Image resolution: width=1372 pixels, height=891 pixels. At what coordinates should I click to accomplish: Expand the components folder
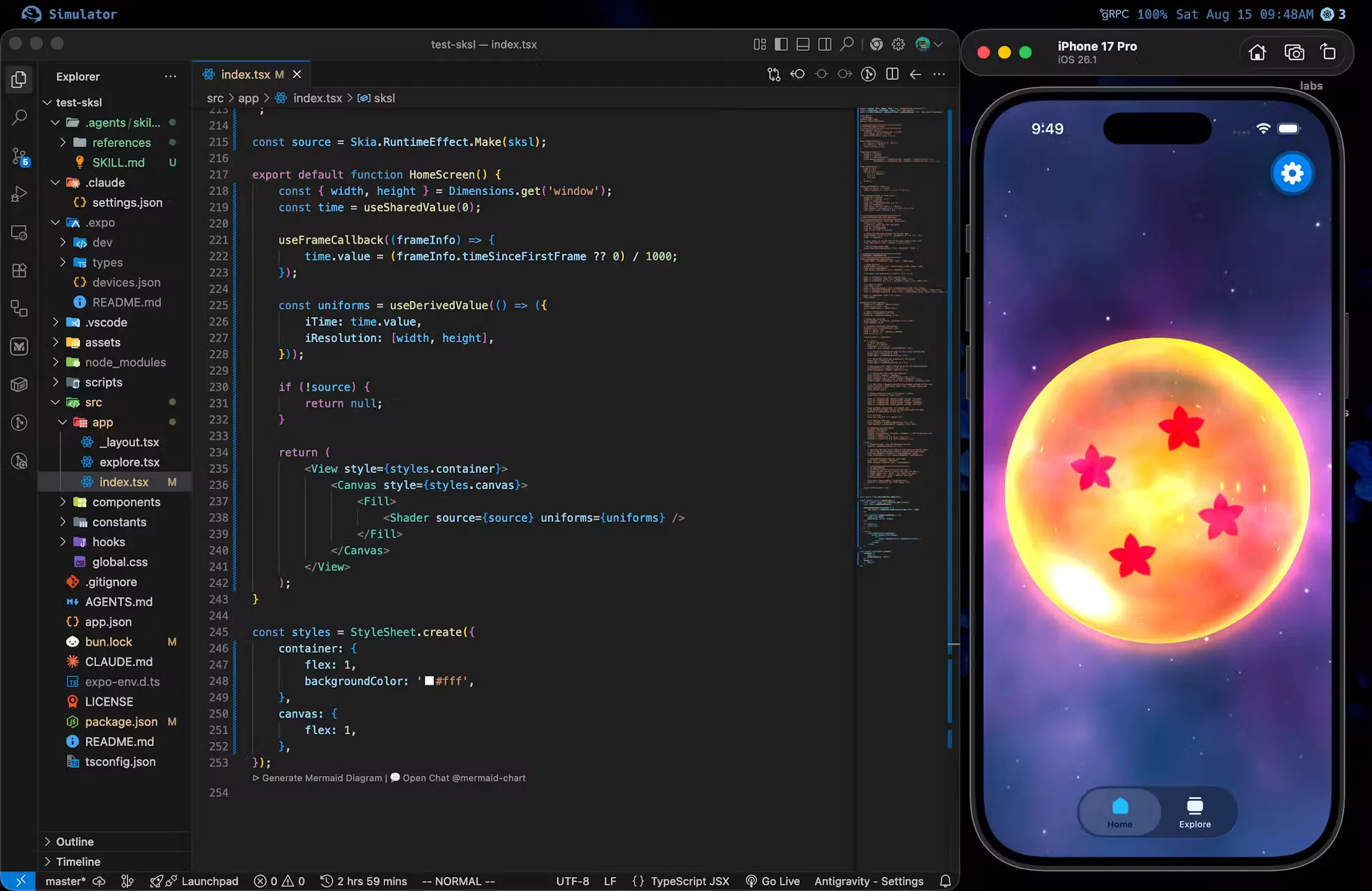63,502
